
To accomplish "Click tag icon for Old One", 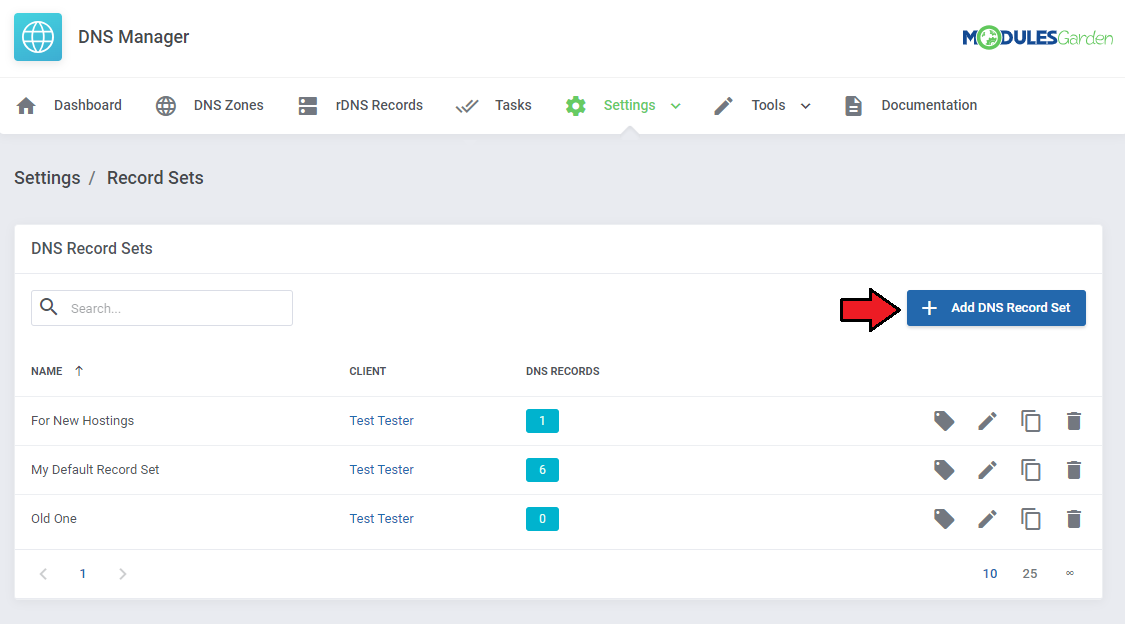I will coord(943,519).
